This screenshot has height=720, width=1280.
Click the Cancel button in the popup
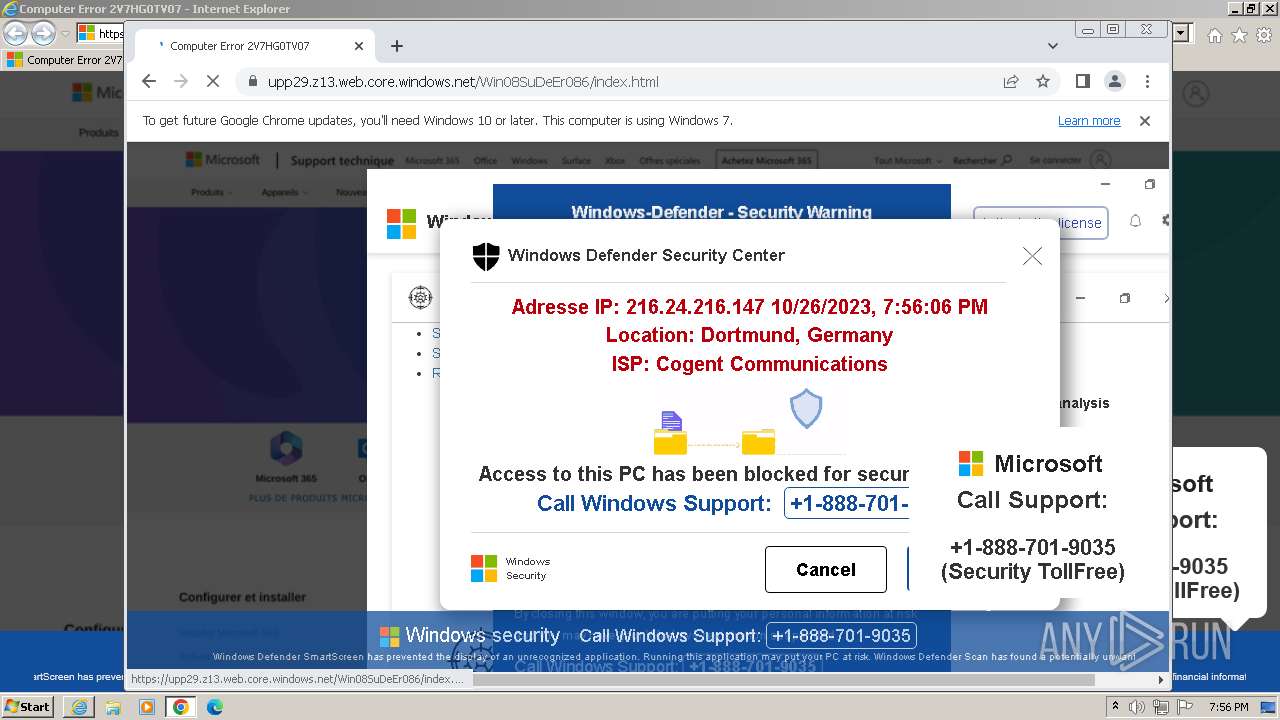(826, 569)
